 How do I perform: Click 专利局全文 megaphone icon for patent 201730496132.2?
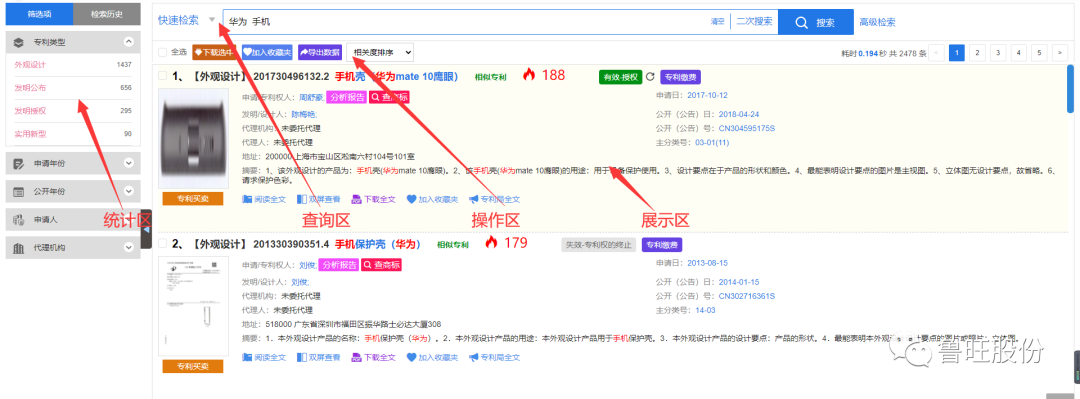point(474,199)
